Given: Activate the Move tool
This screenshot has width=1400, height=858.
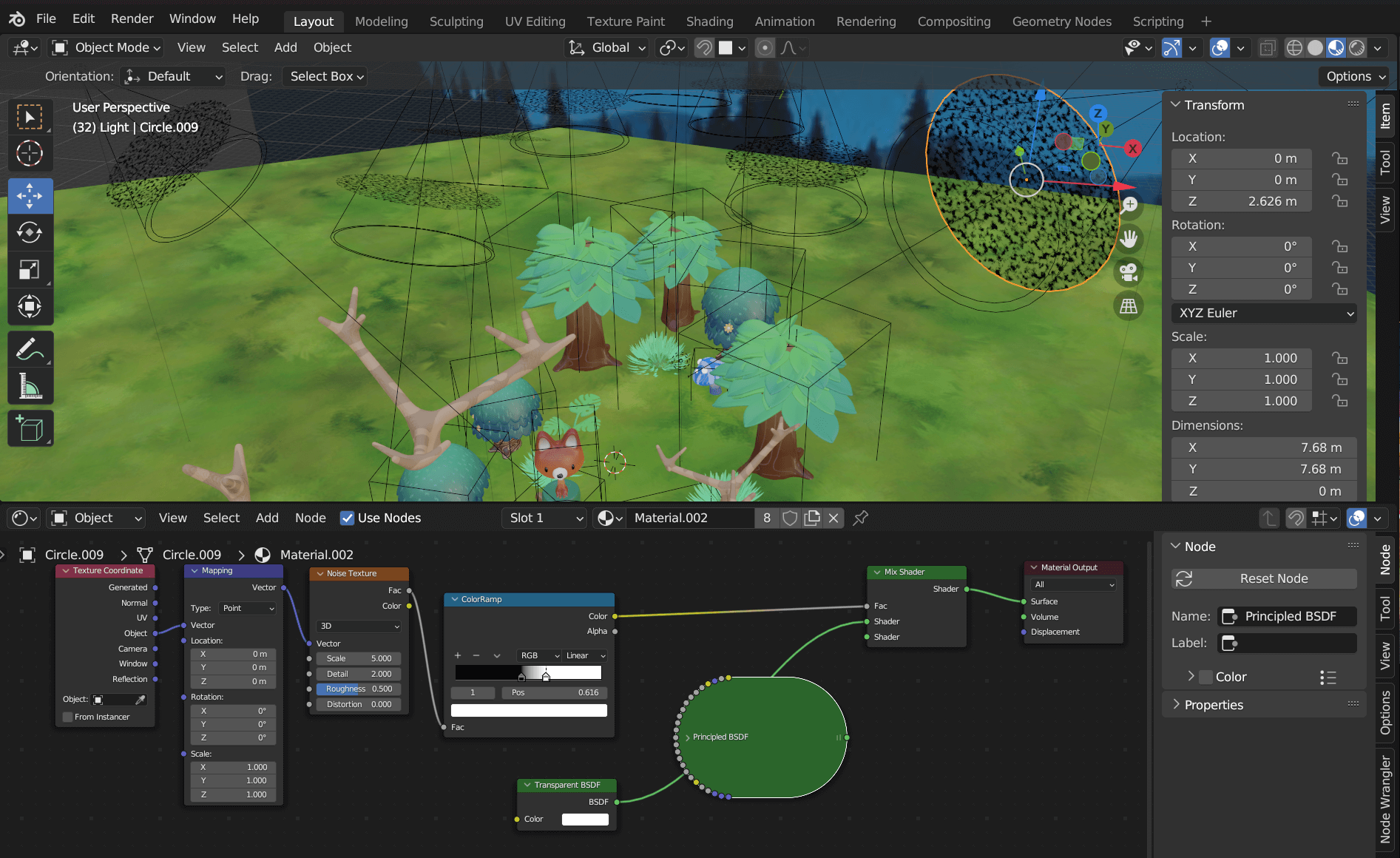Looking at the screenshot, I should click(30, 196).
